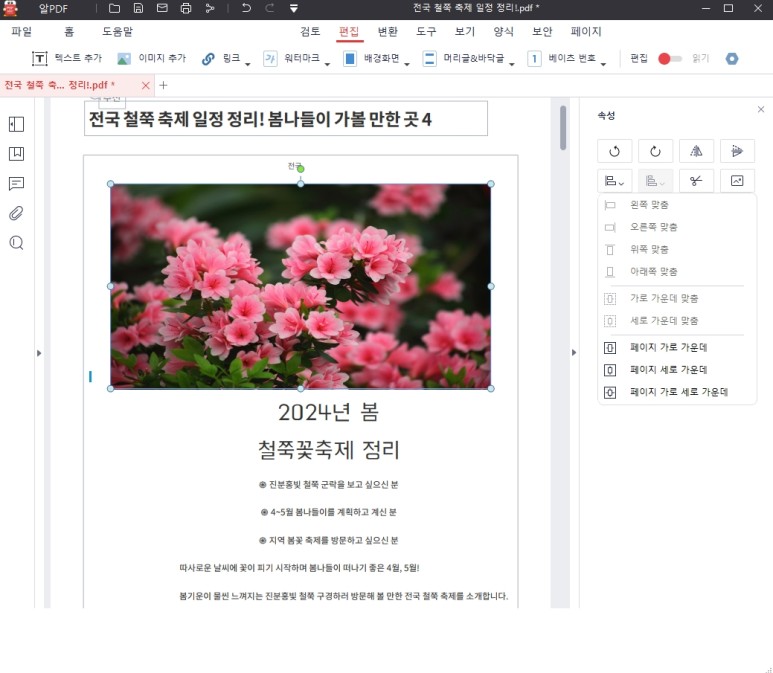Open the page thumbnails panel icon
Viewport: 773px width, 673px height.
click(x=16, y=124)
